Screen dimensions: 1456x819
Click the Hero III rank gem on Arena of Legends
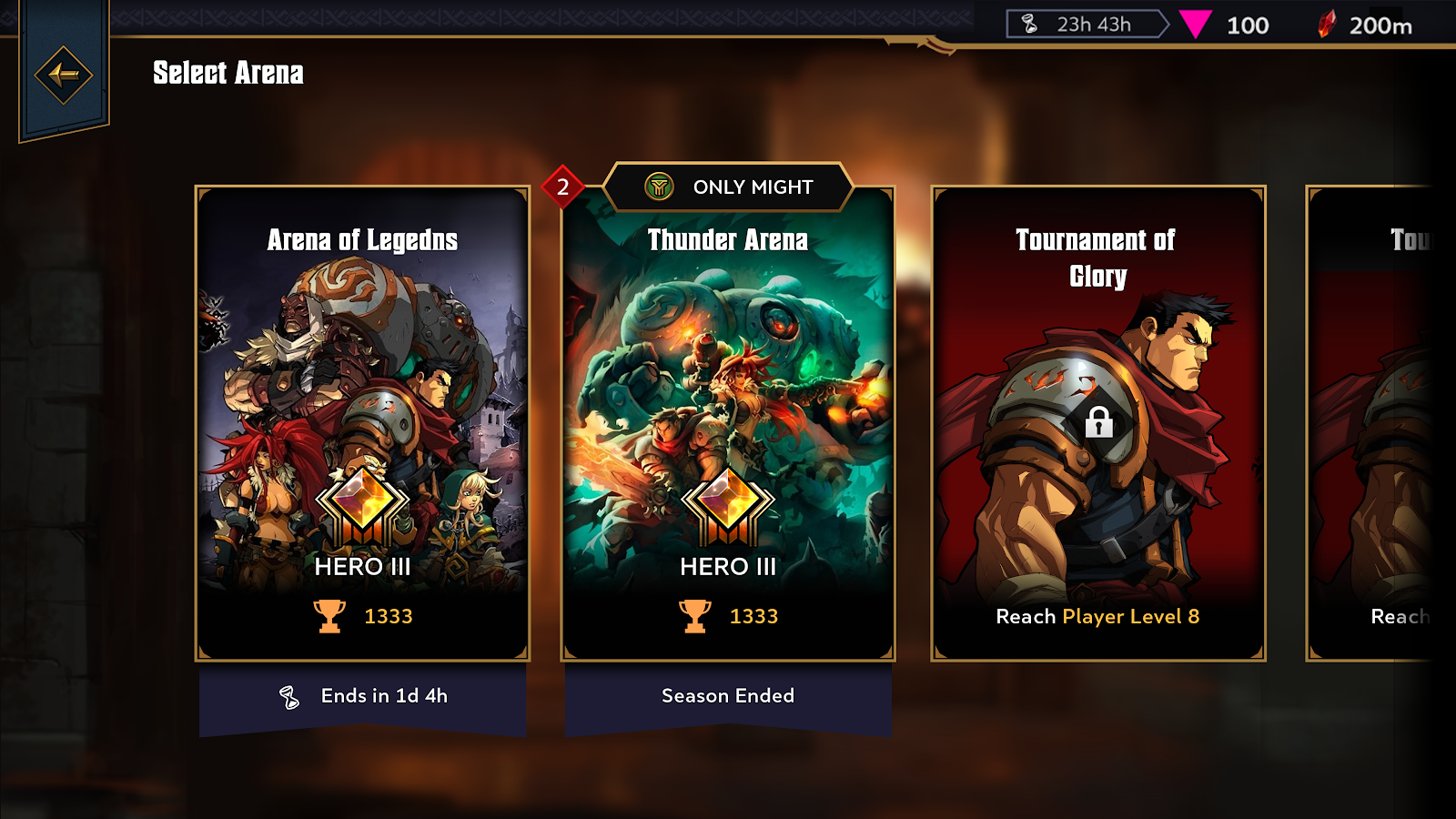(x=362, y=505)
